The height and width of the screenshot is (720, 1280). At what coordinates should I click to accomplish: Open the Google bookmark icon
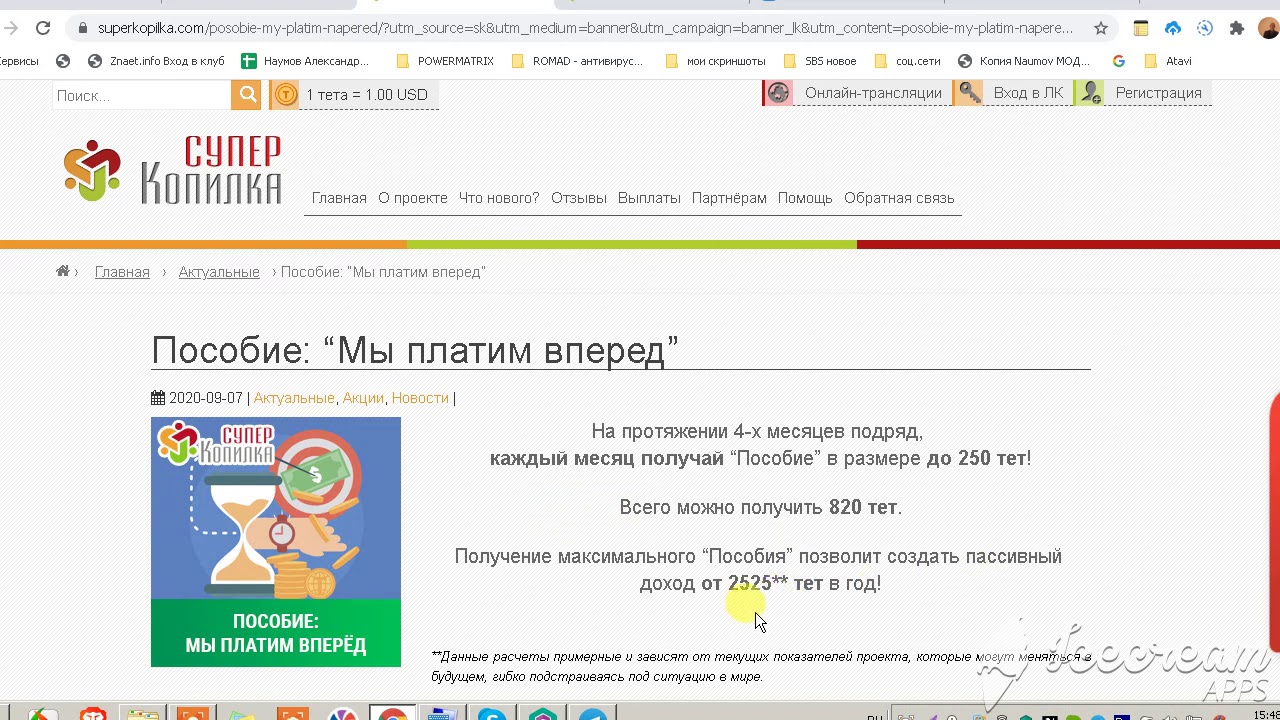1118,61
